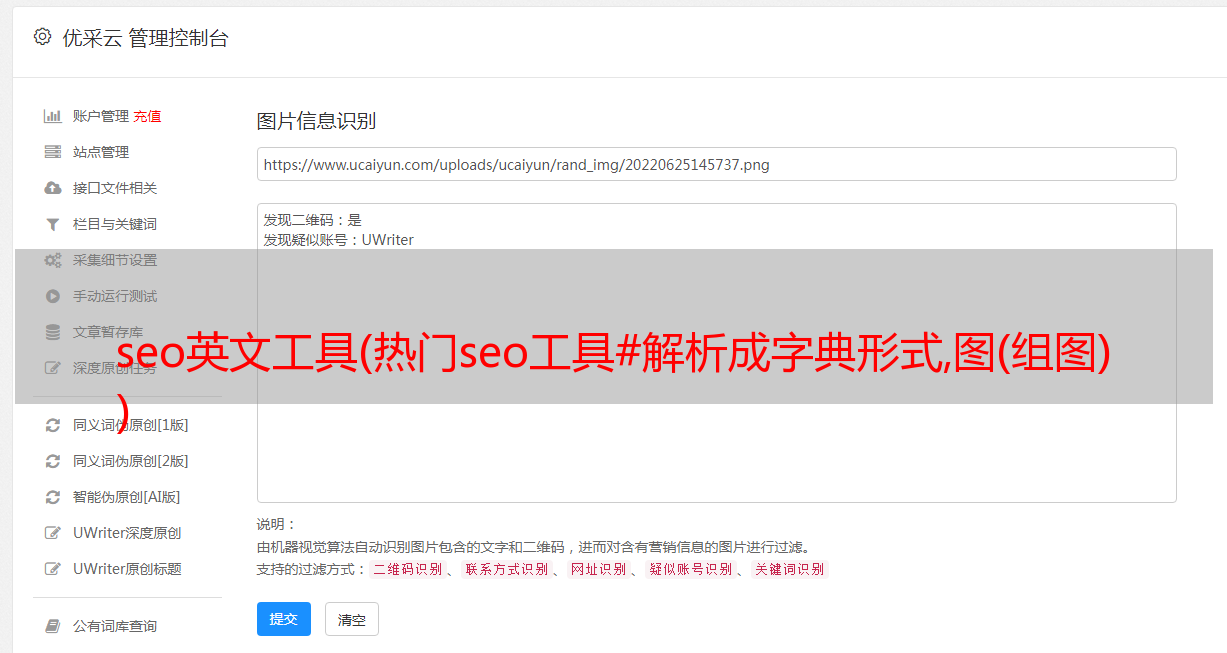
Task: Open the UWriter原创标题 menu item
Action: tap(127, 569)
